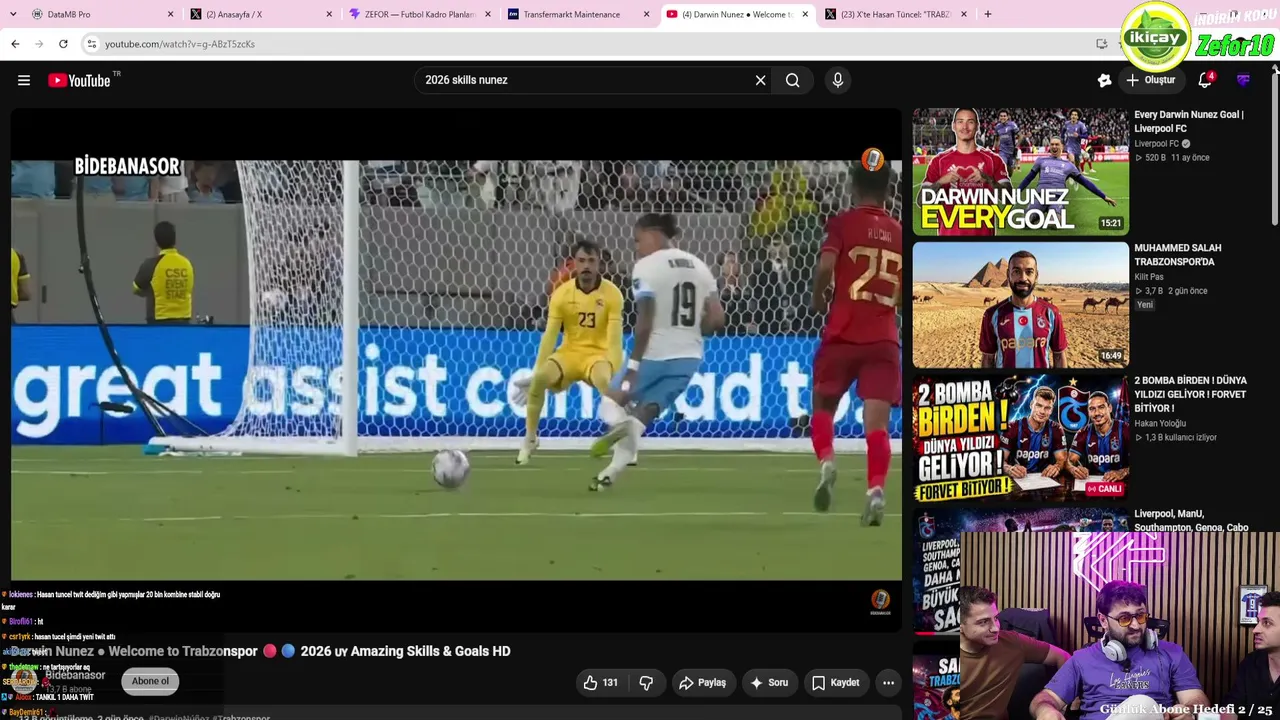Image resolution: width=1280 pixels, height=720 pixels.
Task: Click the Soru ask button
Action: [768, 683]
